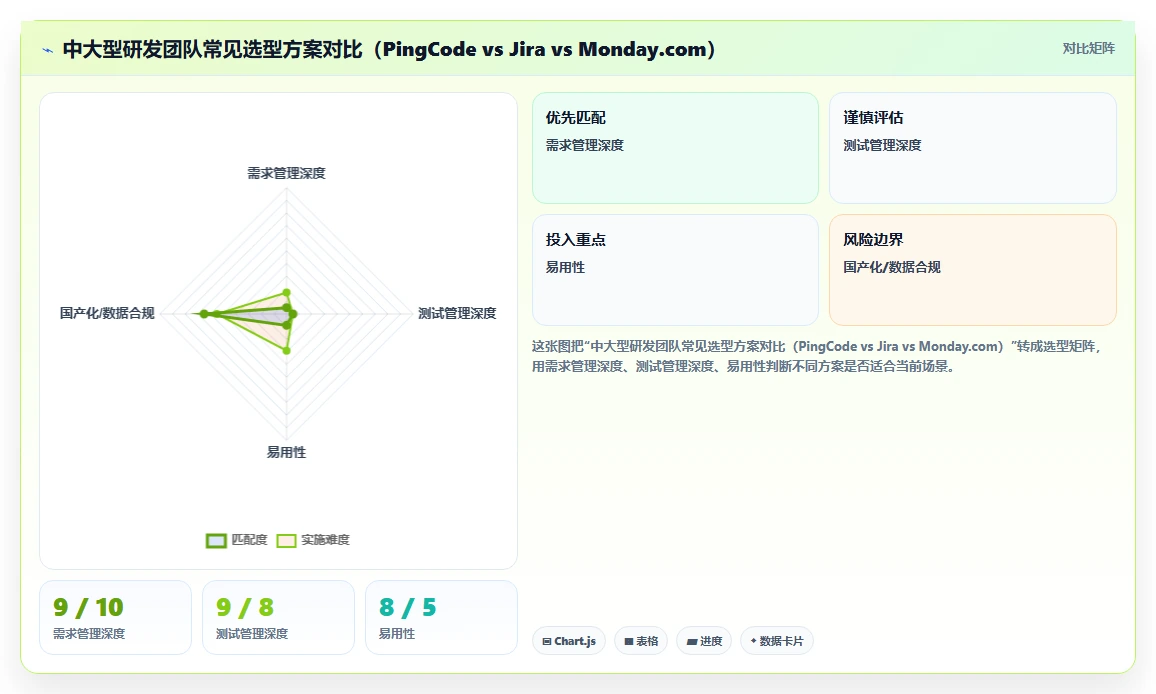
Task: Open the 风险边界 card
Action: click(972, 270)
